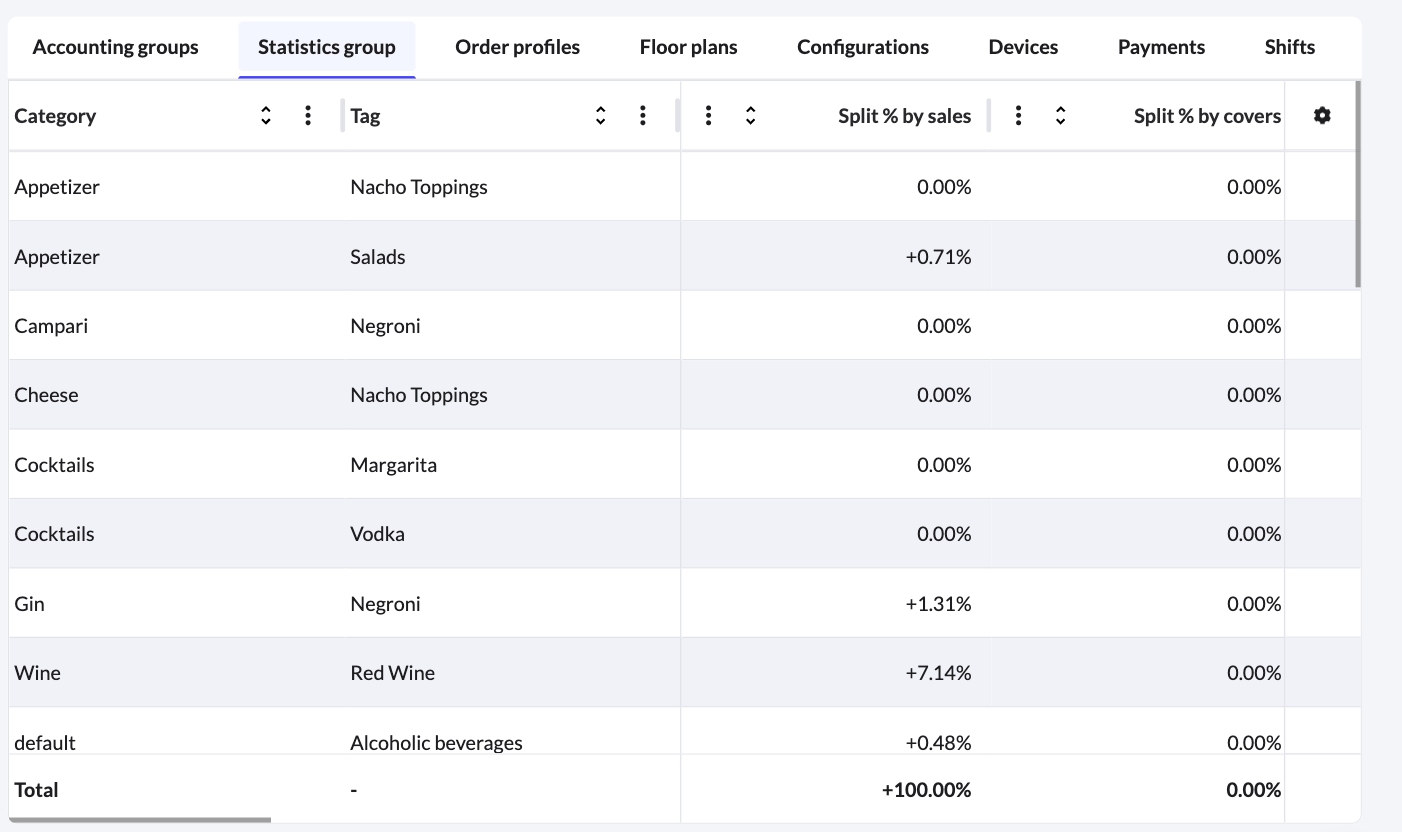Image resolution: width=1402 pixels, height=832 pixels.
Task: Go to the Payments tab
Action: [1161, 46]
